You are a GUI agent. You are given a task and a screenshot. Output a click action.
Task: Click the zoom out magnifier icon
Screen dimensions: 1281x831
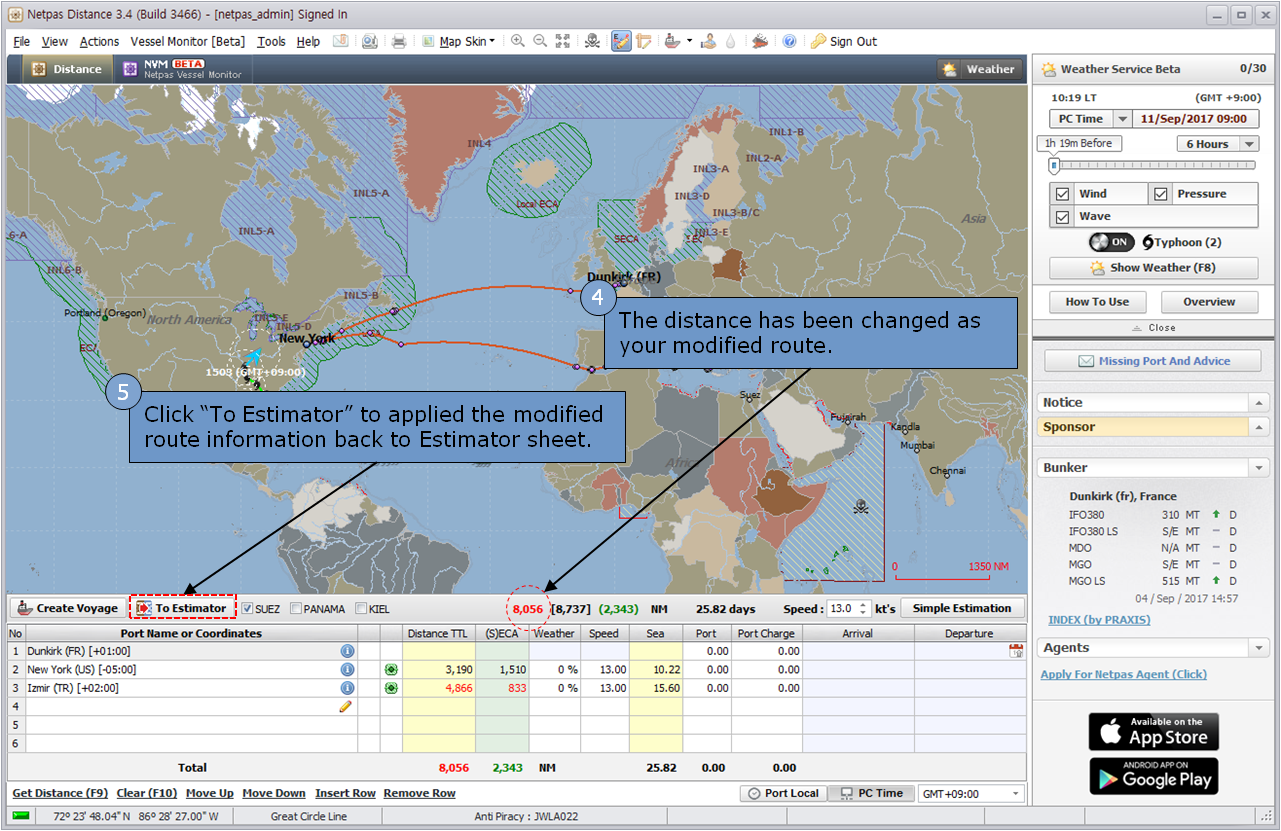pyautogui.click(x=540, y=41)
